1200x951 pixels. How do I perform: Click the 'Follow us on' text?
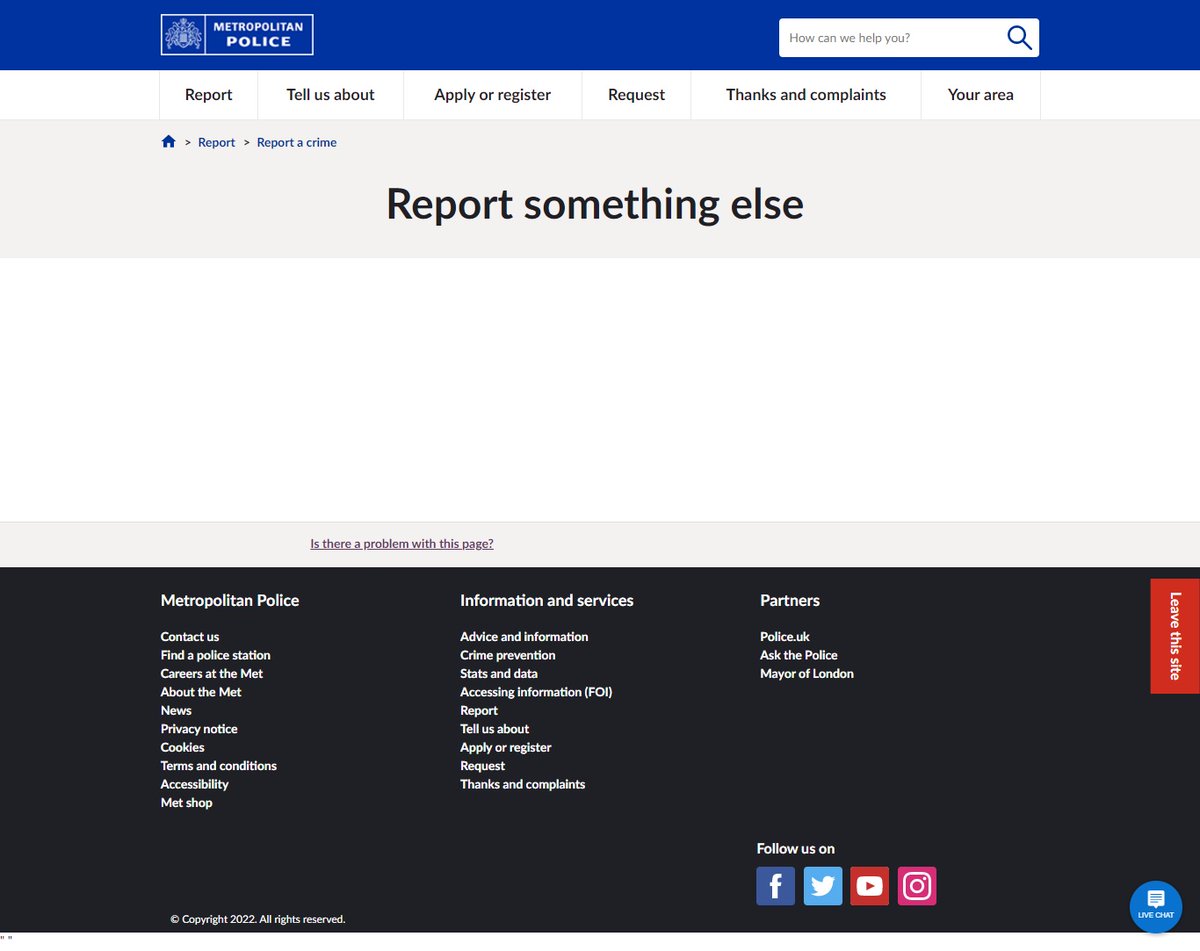click(x=796, y=849)
